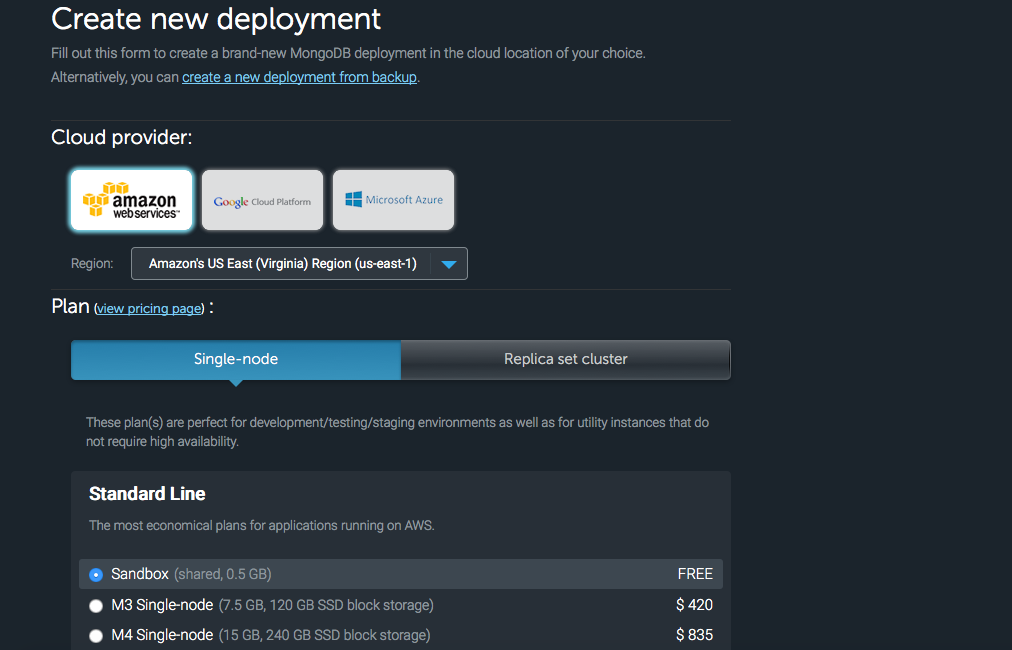Click the M3 Single-node plan label
The width and height of the screenshot is (1012, 650).
162,605
